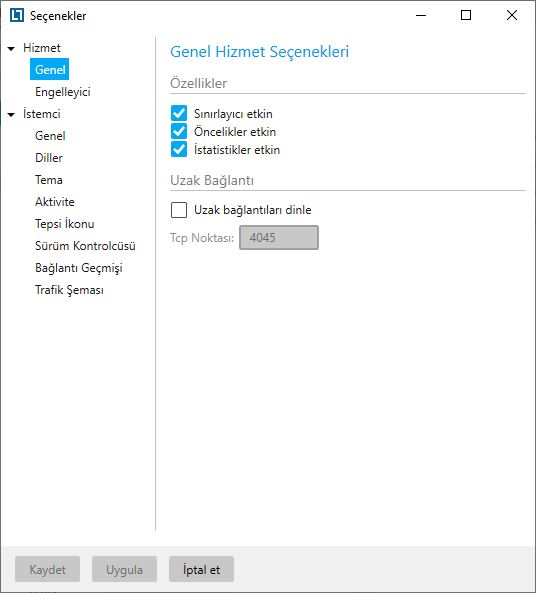Open Genel under İstemci
The height and width of the screenshot is (593, 536).
[50, 136]
